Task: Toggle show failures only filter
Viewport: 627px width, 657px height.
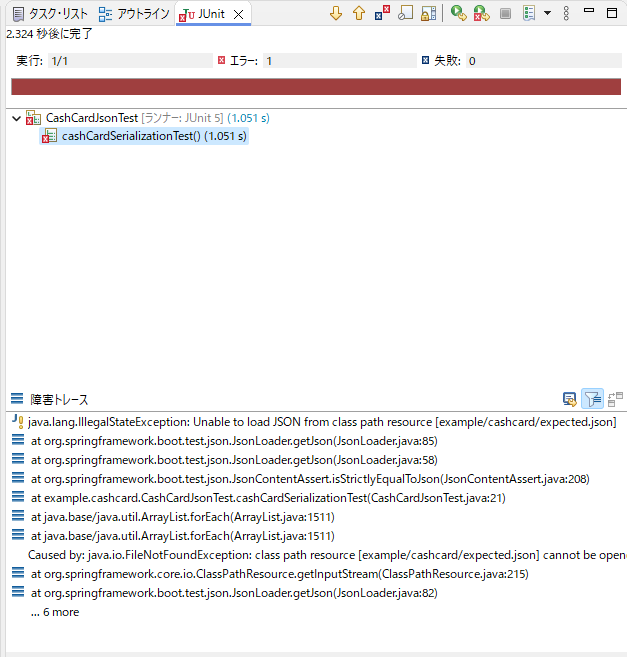Action: pos(382,13)
